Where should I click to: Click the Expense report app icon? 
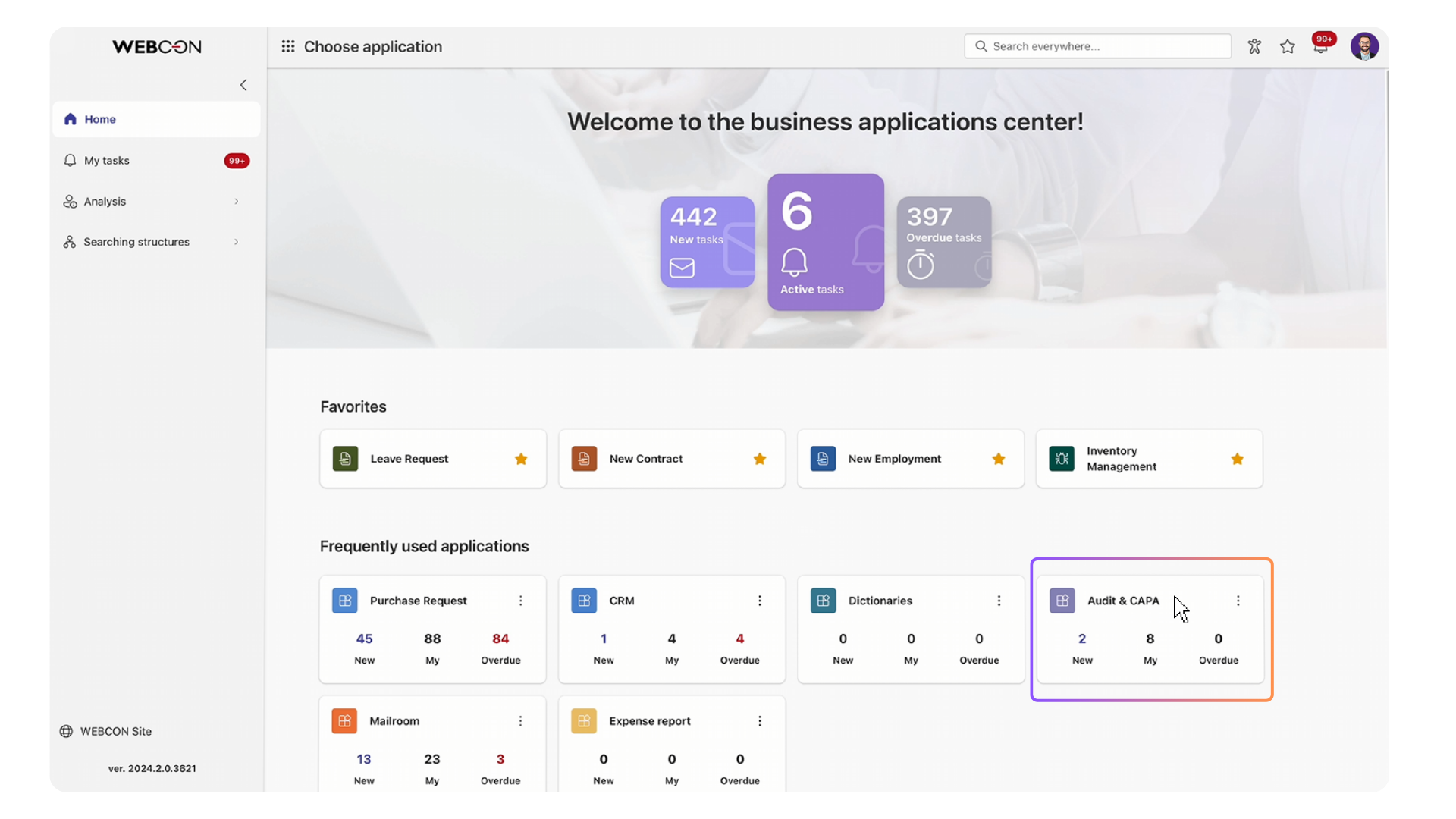coord(584,721)
